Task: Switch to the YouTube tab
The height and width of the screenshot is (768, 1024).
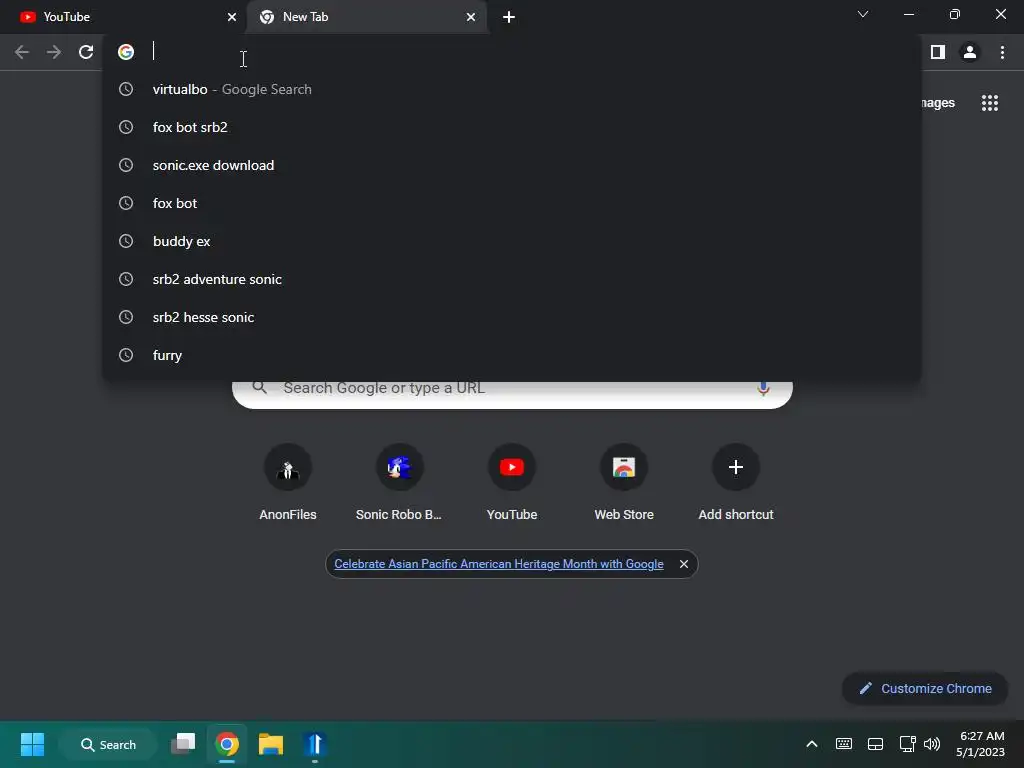Action: click(x=123, y=17)
